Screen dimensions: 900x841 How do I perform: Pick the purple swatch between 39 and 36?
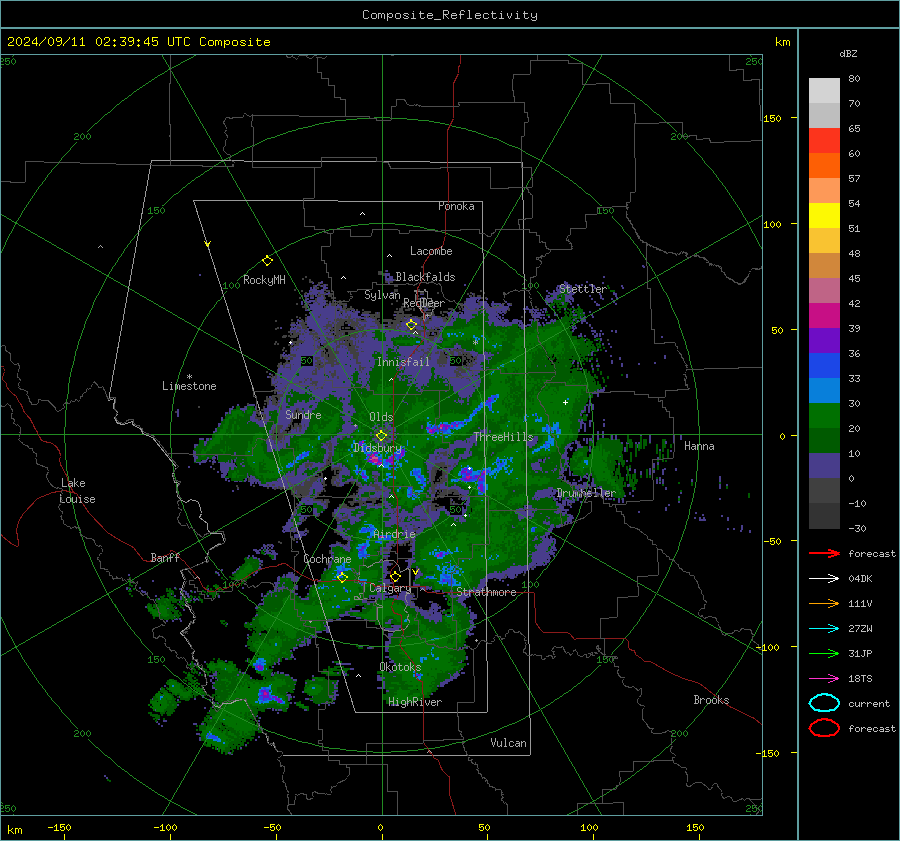click(824, 341)
